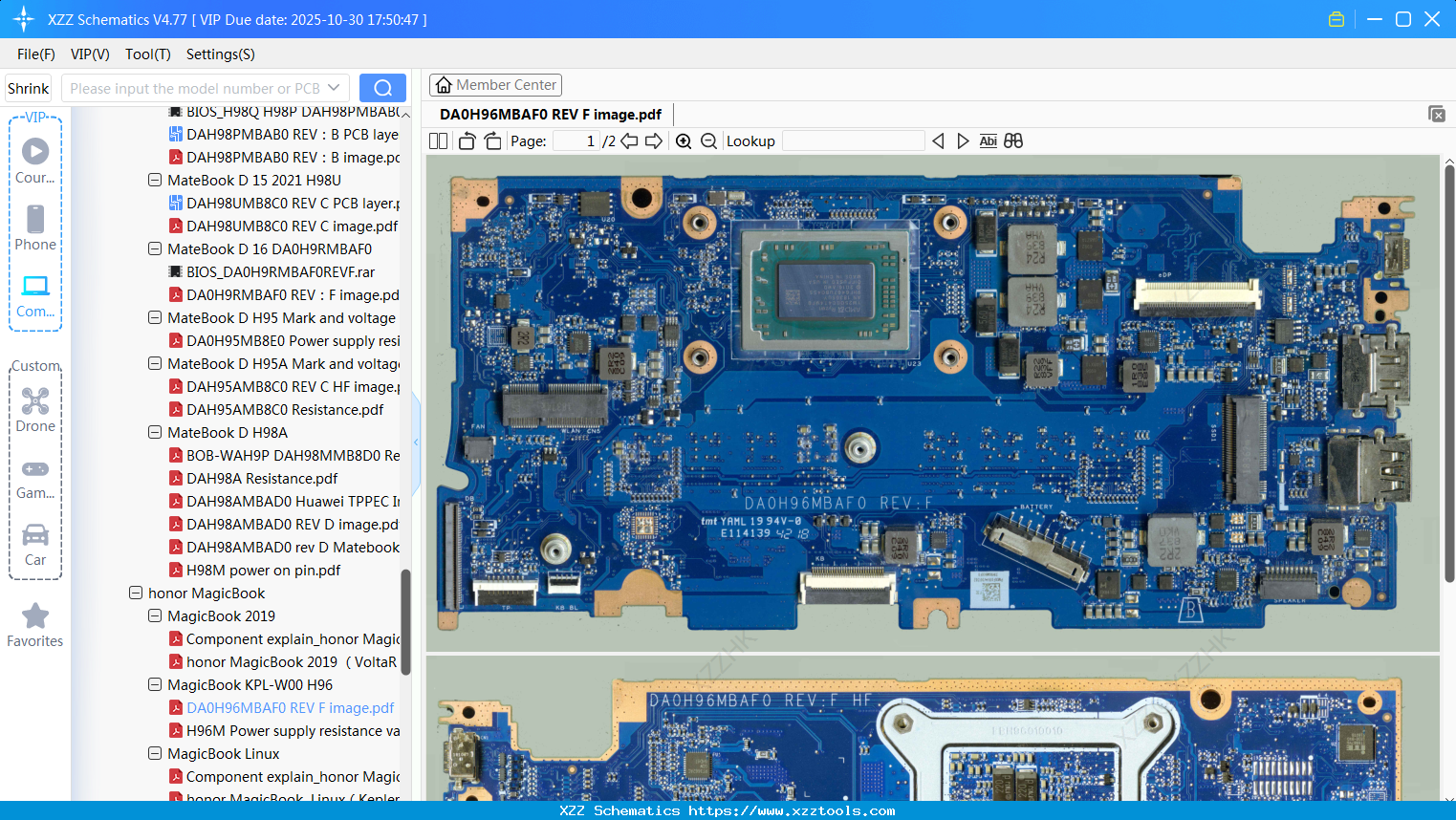Open the VIP Courses sidebar icon

(x=35, y=161)
